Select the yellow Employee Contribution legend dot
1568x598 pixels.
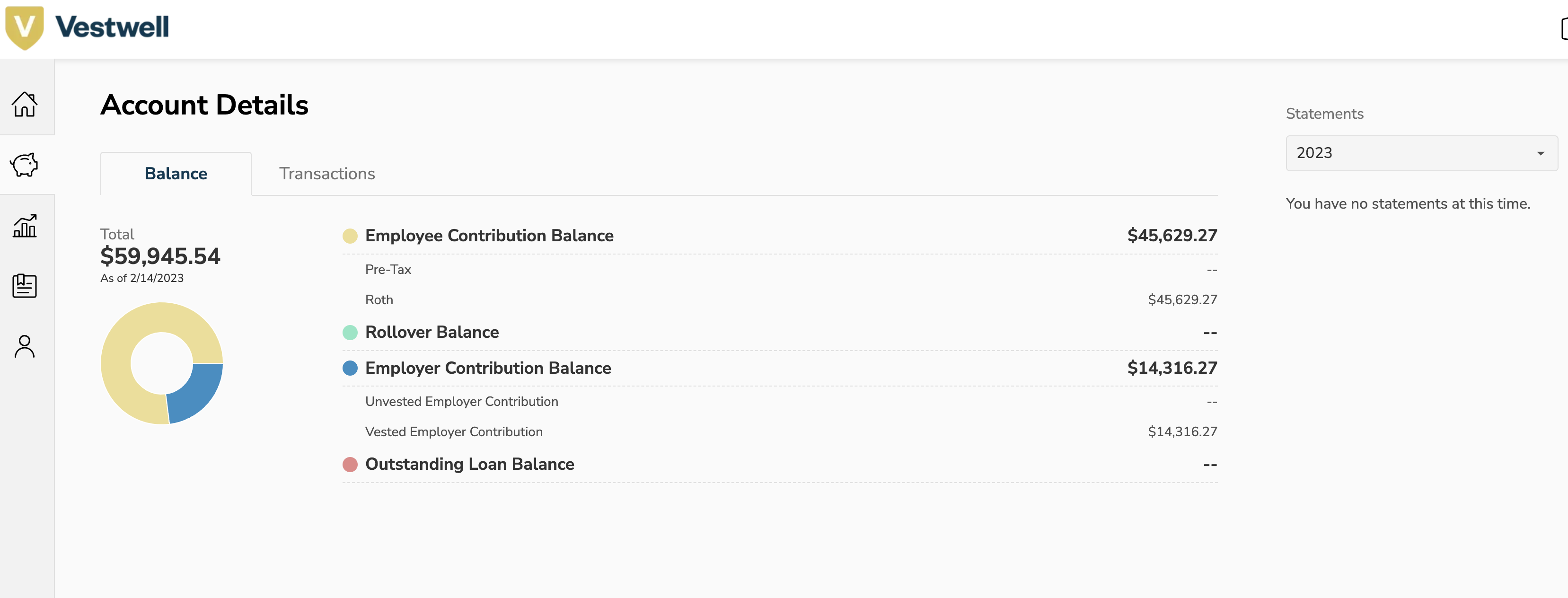coord(351,236)
